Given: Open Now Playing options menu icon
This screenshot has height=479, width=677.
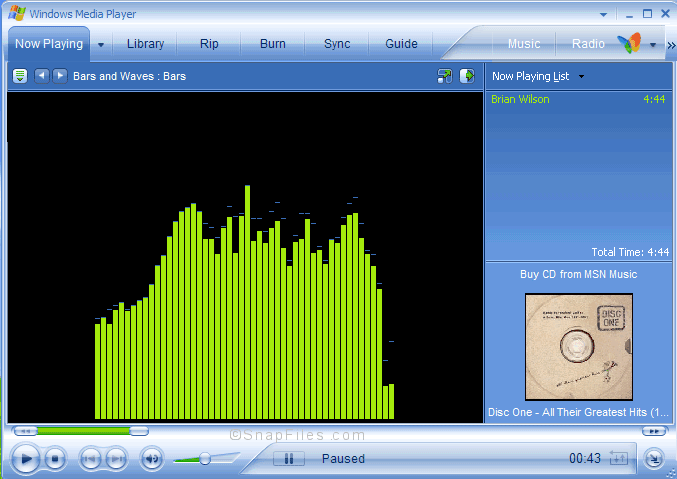Looking at the screenshot, I should point(20,76).
